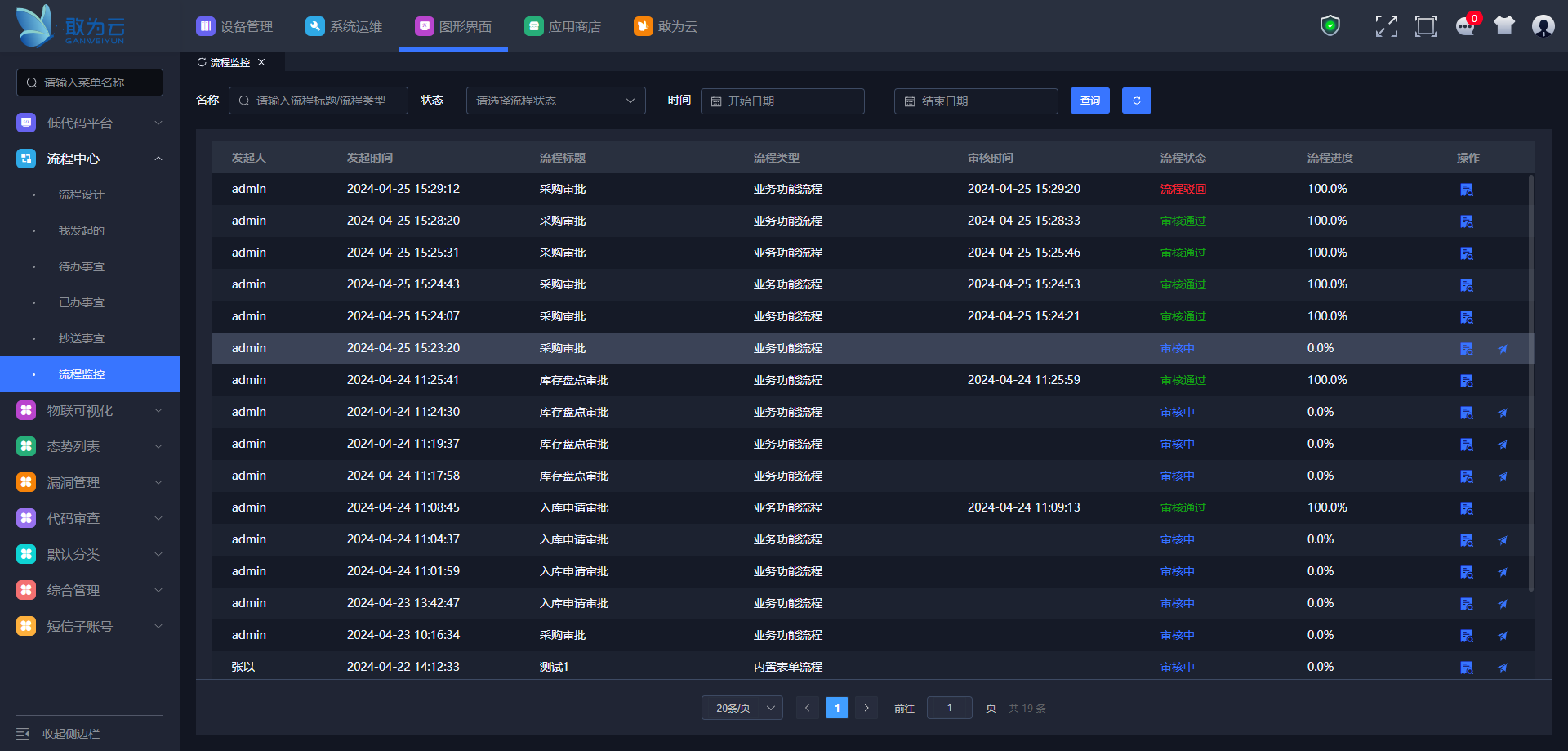The image size is (1568, 751).
Task: Select 待办事宜 in the sidebar
Action: (82, 266)
